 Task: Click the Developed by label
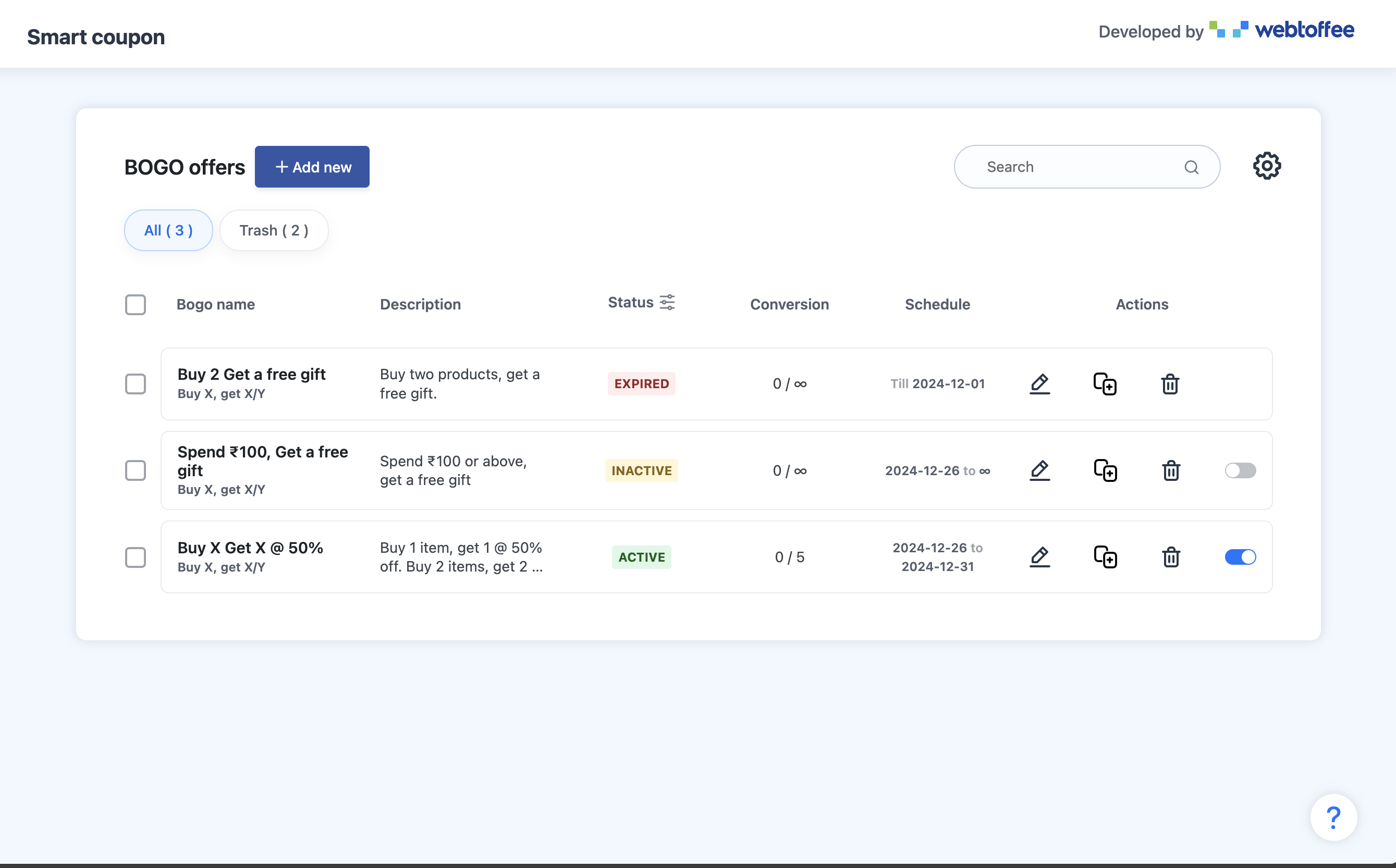coord(1150,31)
